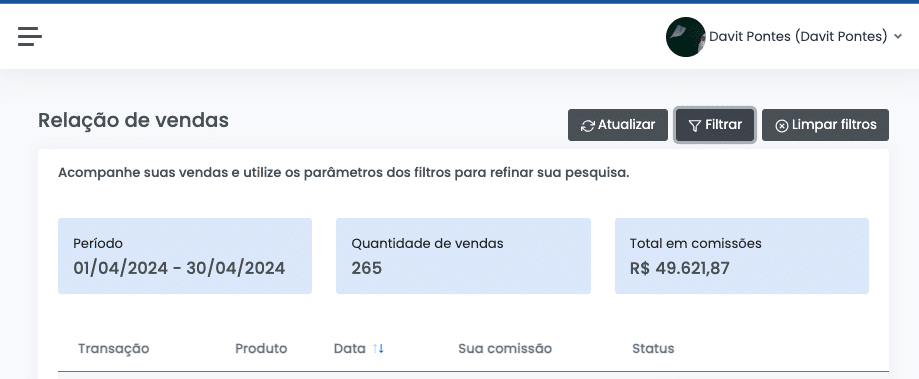
Task: Click the circled X icon in Limpar filtros
Action: pyautogui.click(x=781, y=125)
